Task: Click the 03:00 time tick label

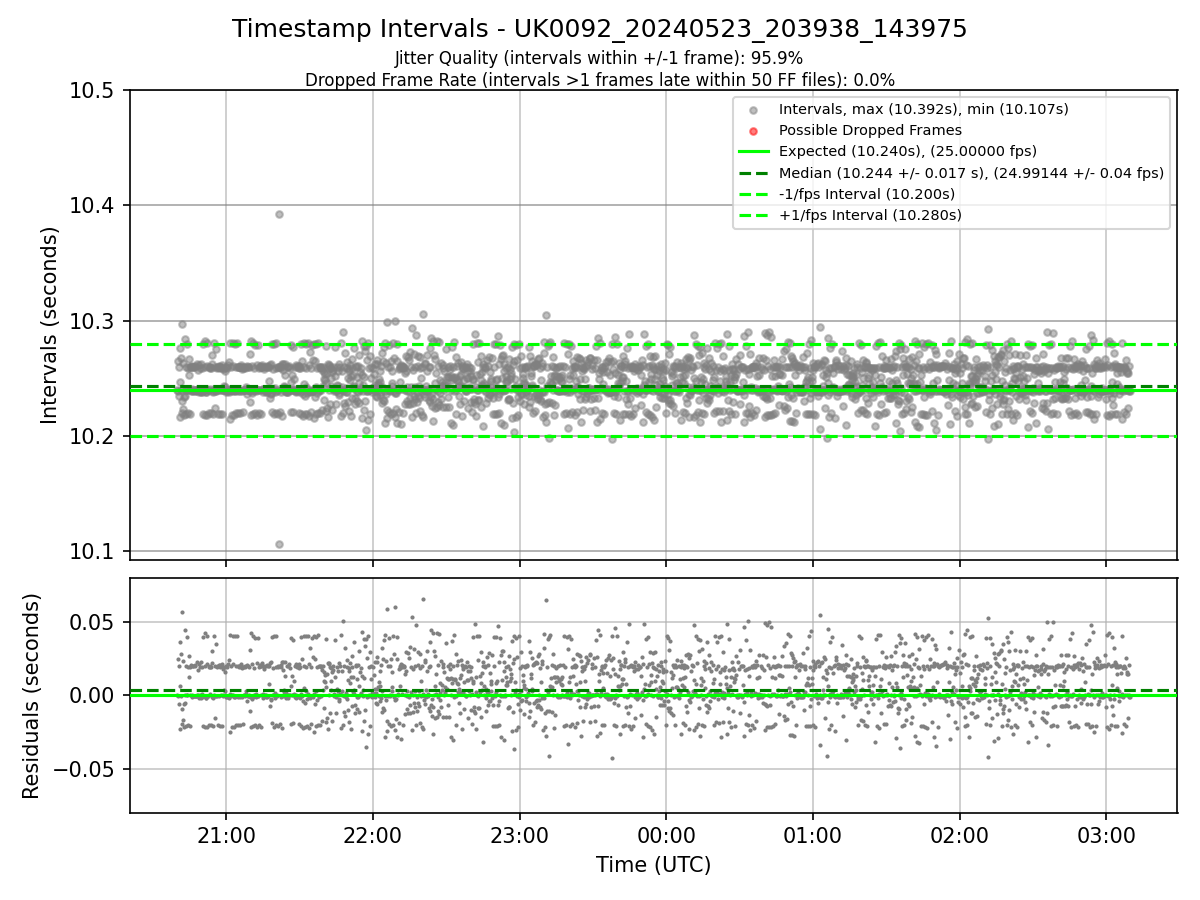Action: click(1106, 835)
